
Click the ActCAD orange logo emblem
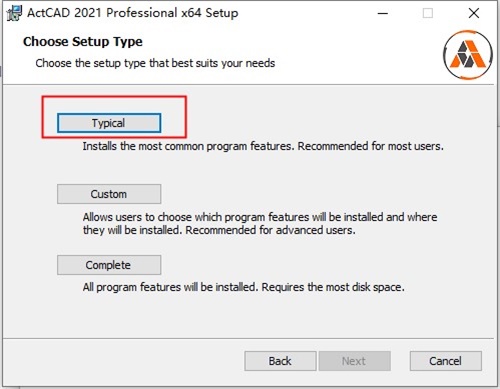click(468, 55)
